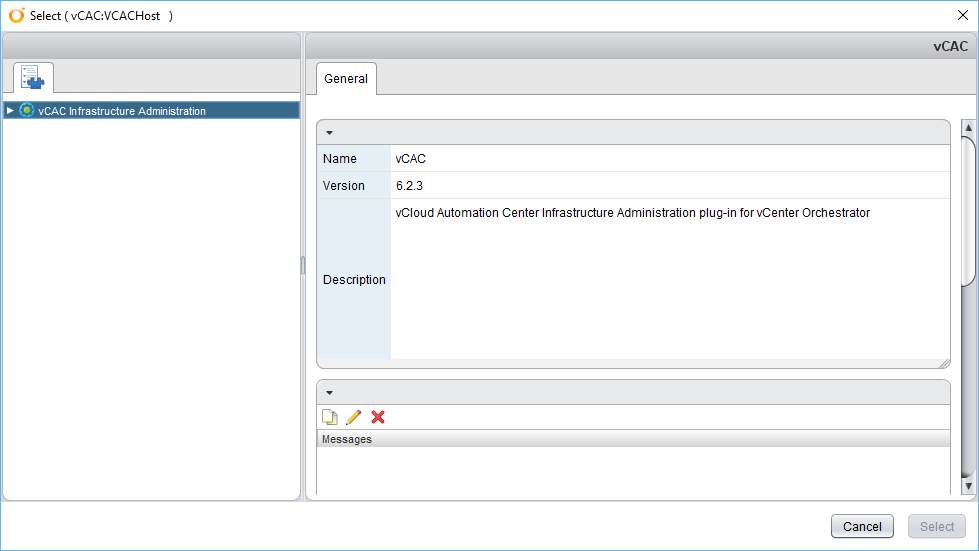Select vCAC Infrastructure Administration tree item
Screen dimensions: 979x551
(x=122, y=111)
